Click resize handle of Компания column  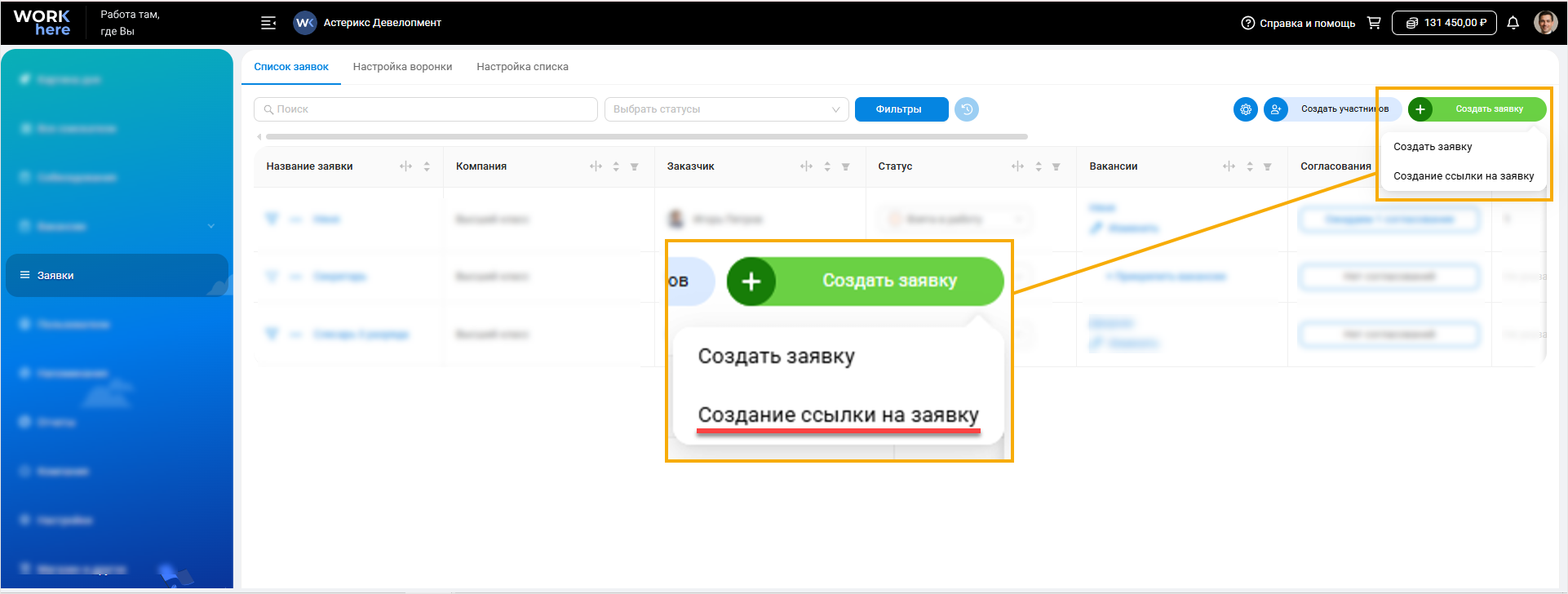point(596,166)
